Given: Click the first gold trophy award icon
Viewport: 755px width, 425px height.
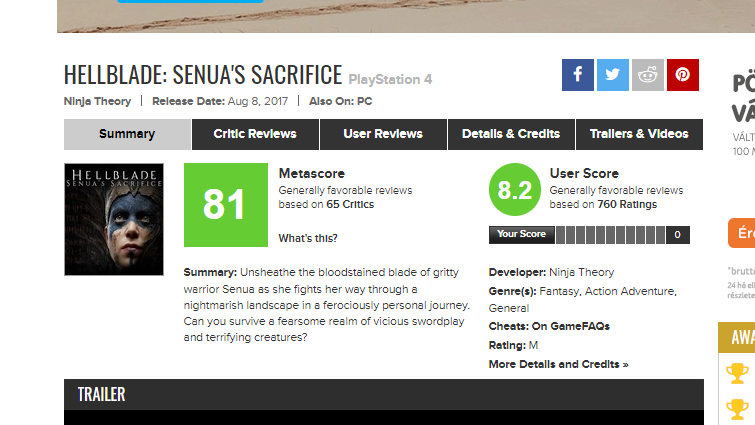Looking at the screenshot, I should point(737,373).
